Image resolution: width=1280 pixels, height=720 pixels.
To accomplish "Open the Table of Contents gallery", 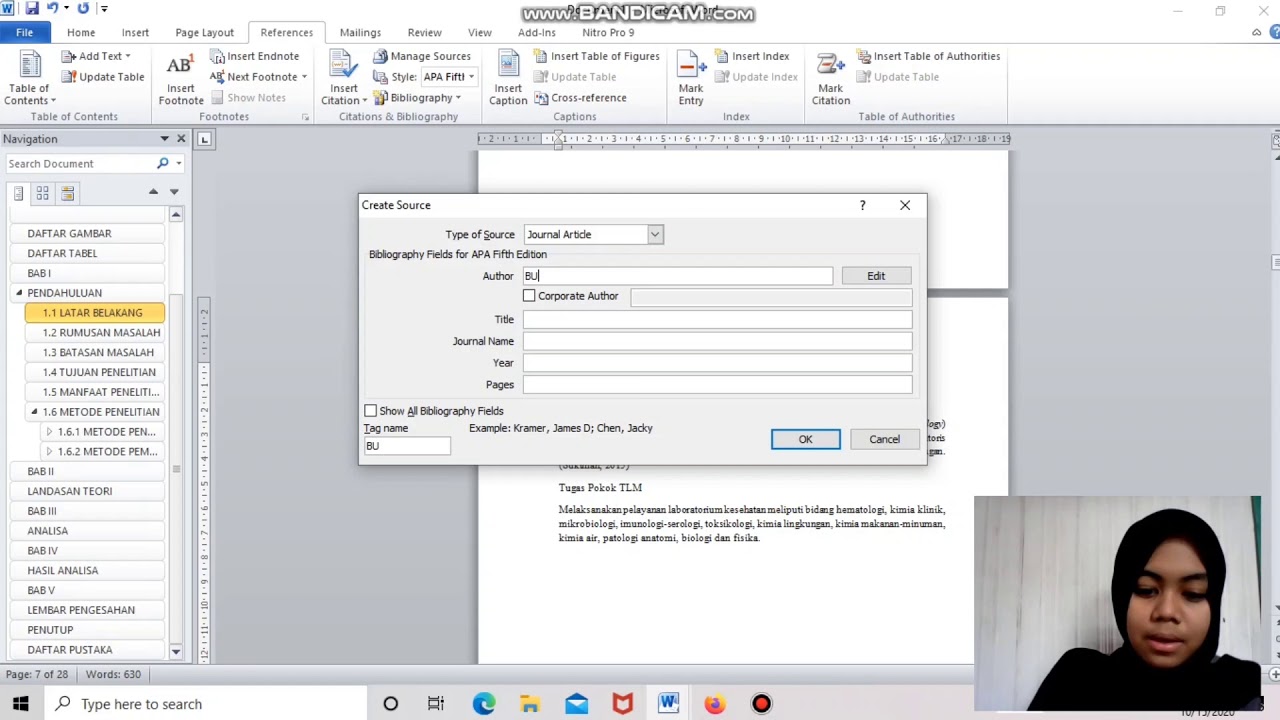I will (29, 78).
